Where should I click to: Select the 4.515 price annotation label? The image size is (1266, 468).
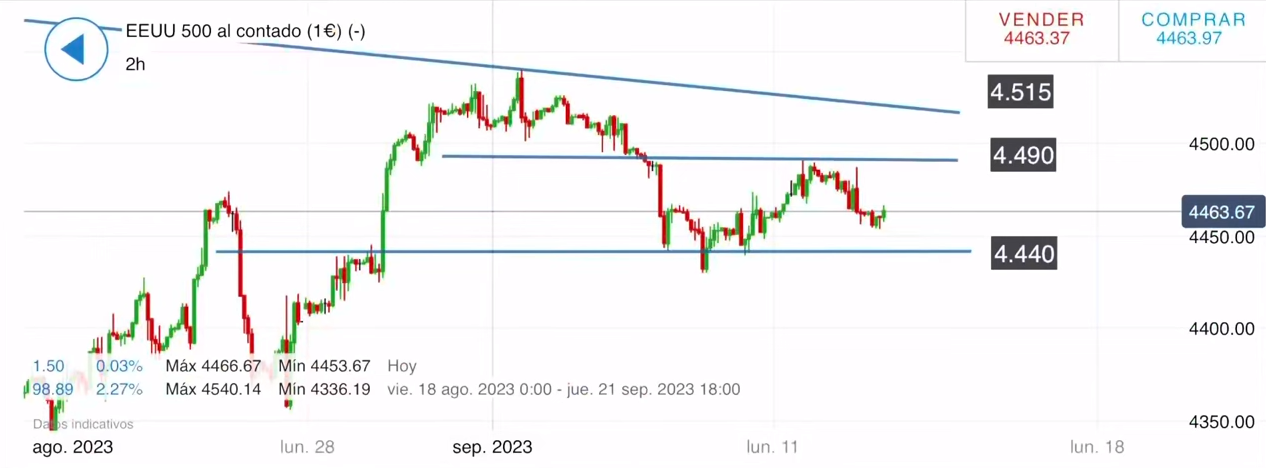(1020, 93)
